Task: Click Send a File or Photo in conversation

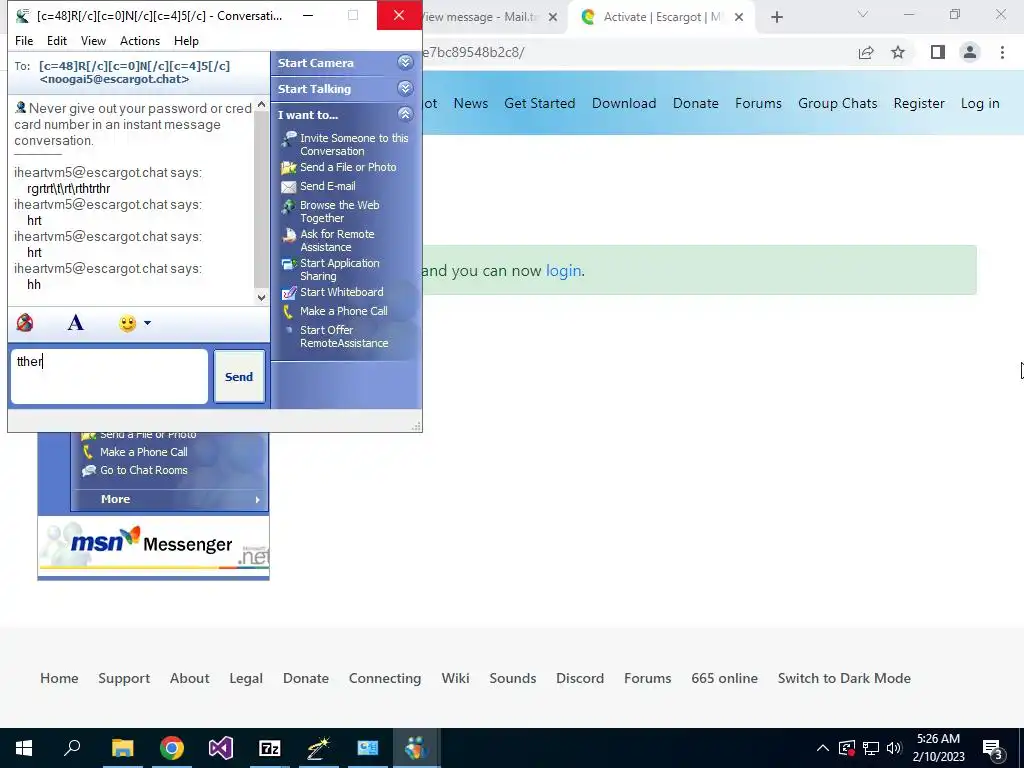Action: coord(348,167)
